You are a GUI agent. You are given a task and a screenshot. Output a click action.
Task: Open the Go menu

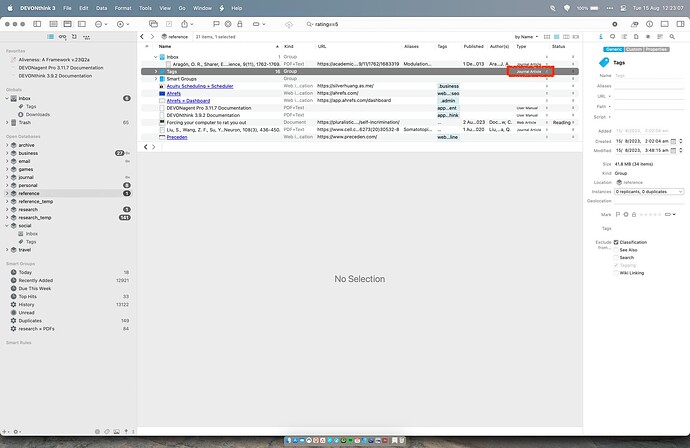coord(182,8)
